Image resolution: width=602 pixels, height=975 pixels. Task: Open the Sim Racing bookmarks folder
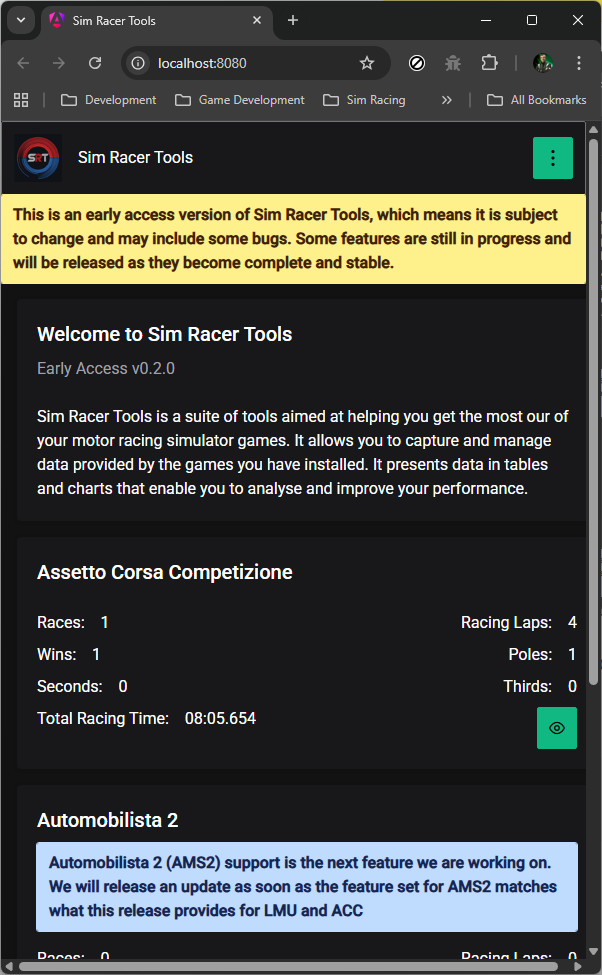pyautogui.click(x=364, y=100)
